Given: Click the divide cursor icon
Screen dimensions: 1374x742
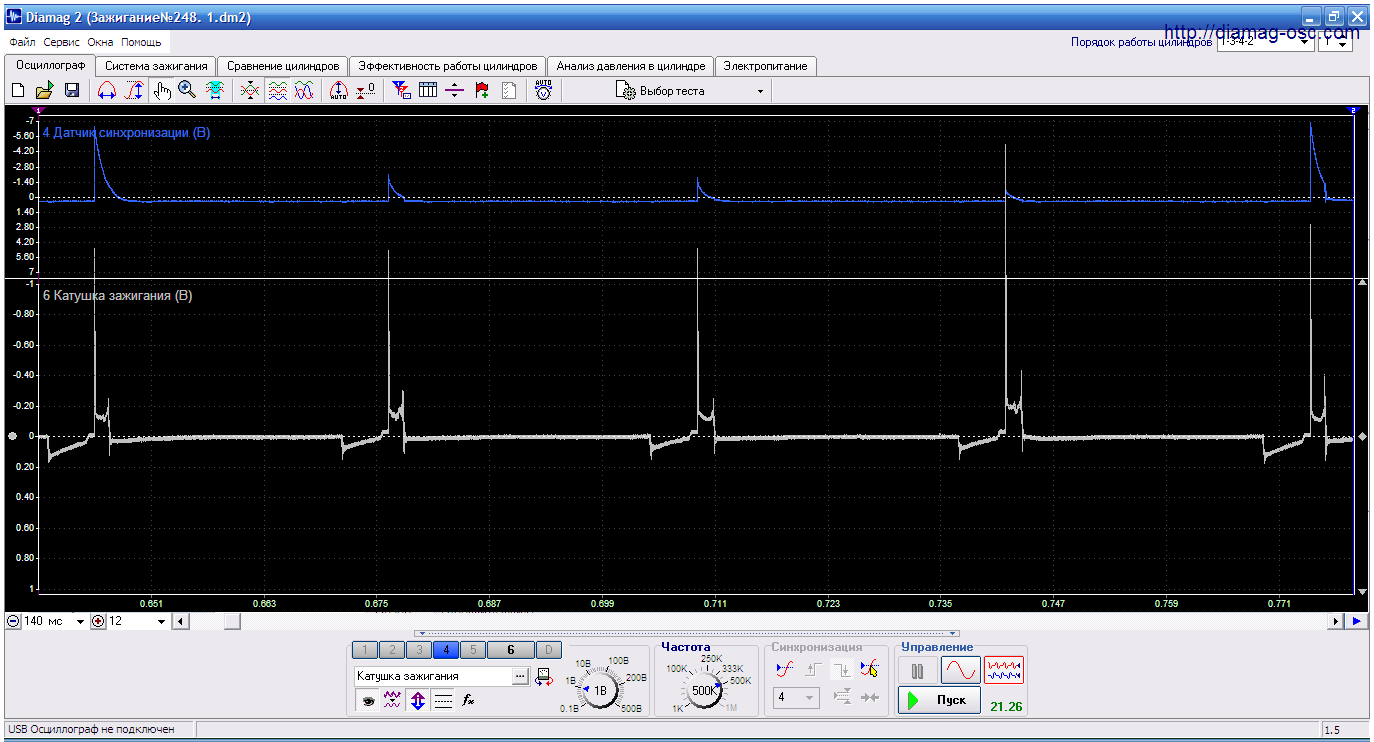Looking at the screenshot, I should click(455, 91).
